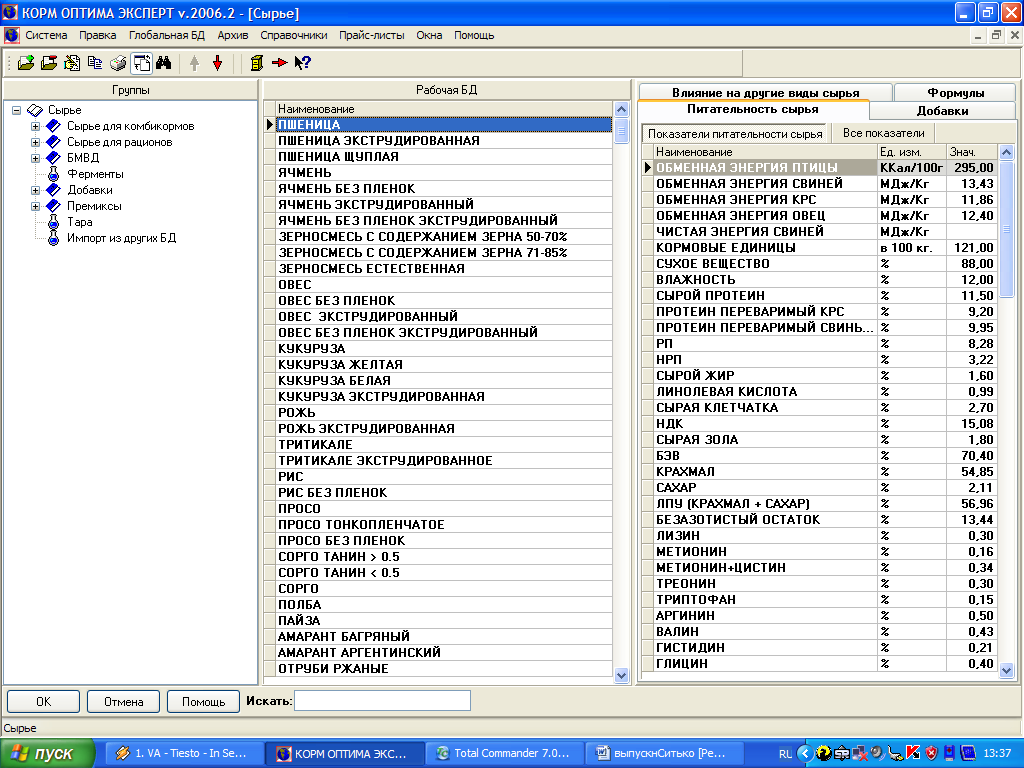Screen dimensions: 1024x768
Task: Click the speaker volume tray icon
Action: pyautogui.click(x=877, y=752)
